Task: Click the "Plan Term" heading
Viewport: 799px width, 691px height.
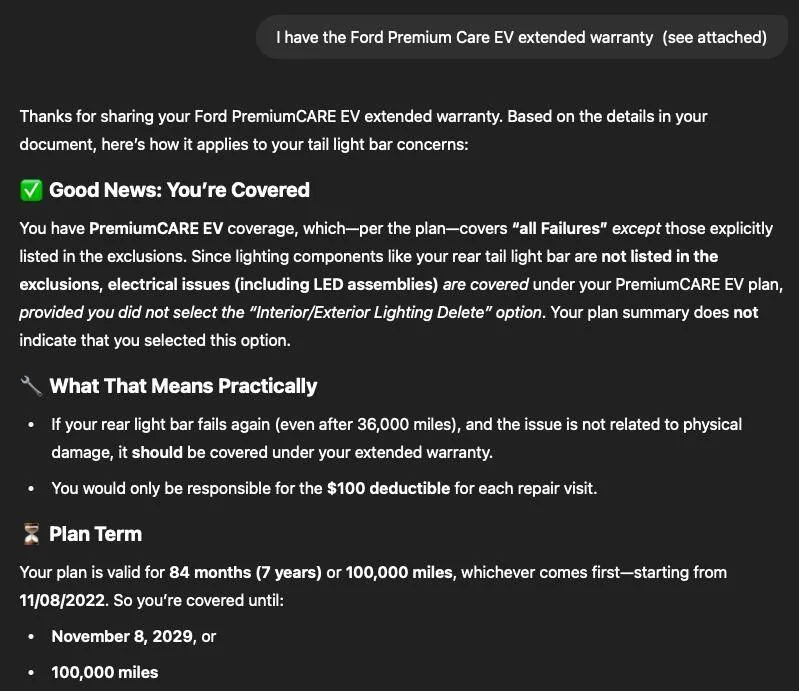Action: coord(95,534)
